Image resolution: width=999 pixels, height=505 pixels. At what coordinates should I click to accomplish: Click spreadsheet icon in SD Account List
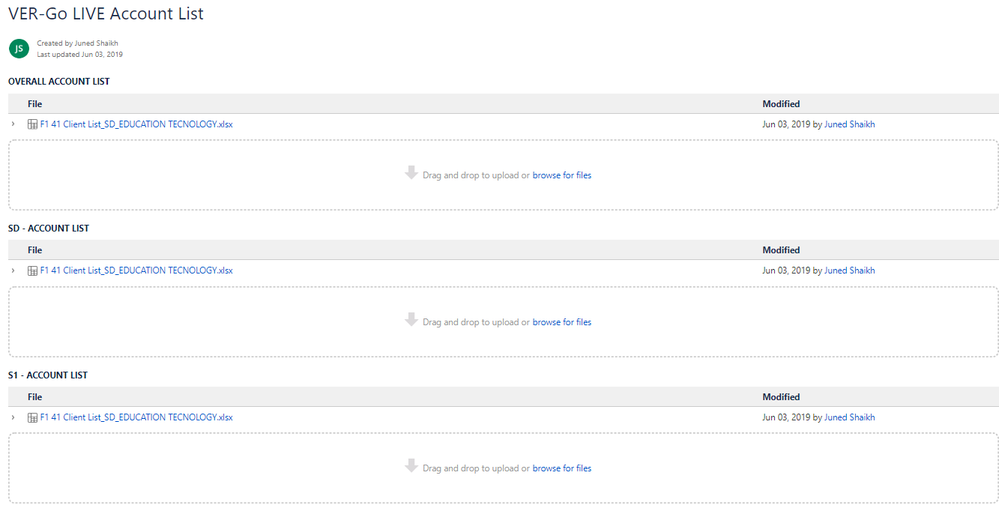pos(32,271)
